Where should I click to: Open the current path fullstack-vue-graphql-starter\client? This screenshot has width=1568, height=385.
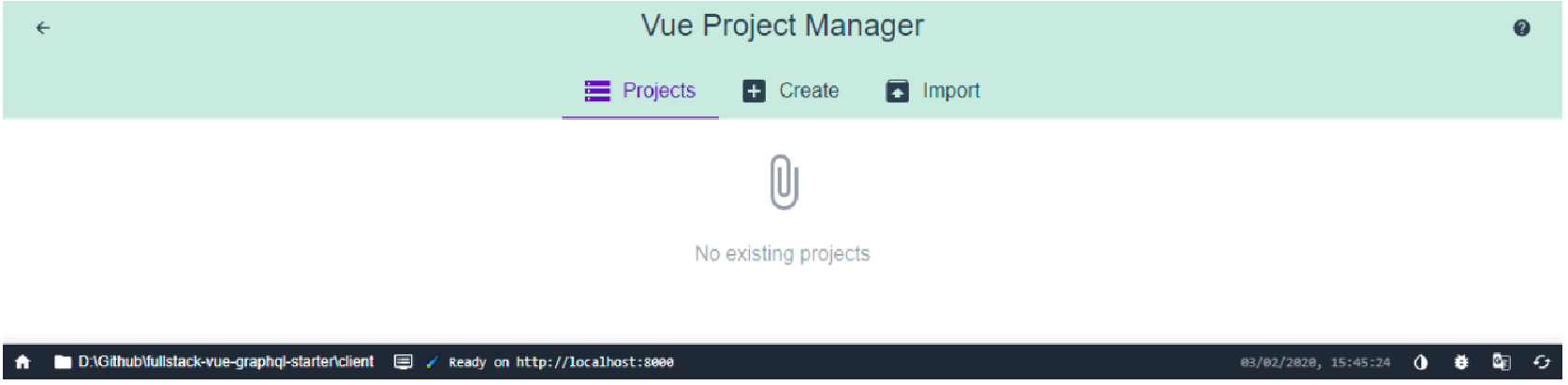[226, 362]
